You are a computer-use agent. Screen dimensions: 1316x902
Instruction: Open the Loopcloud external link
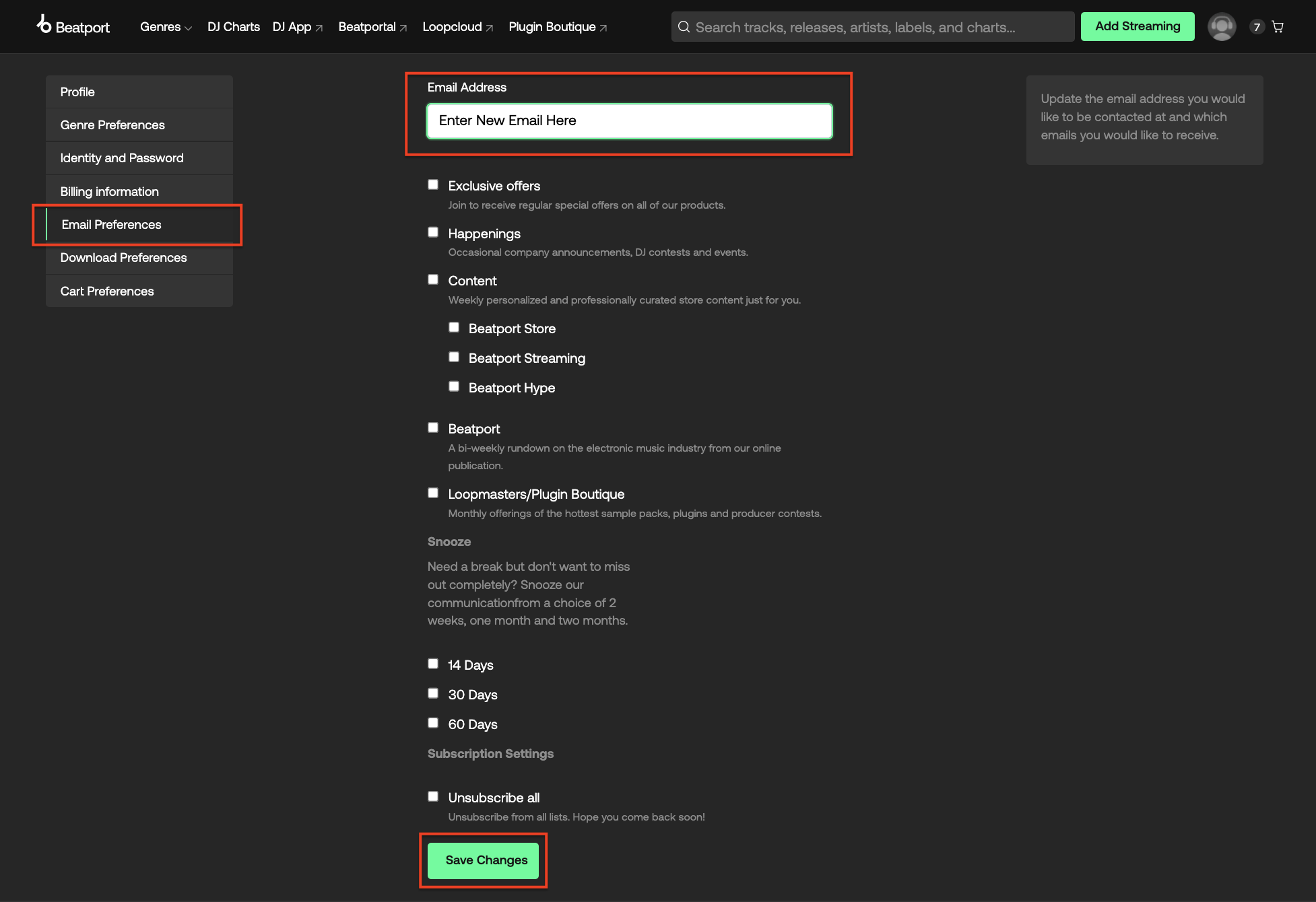click(458, 27)
